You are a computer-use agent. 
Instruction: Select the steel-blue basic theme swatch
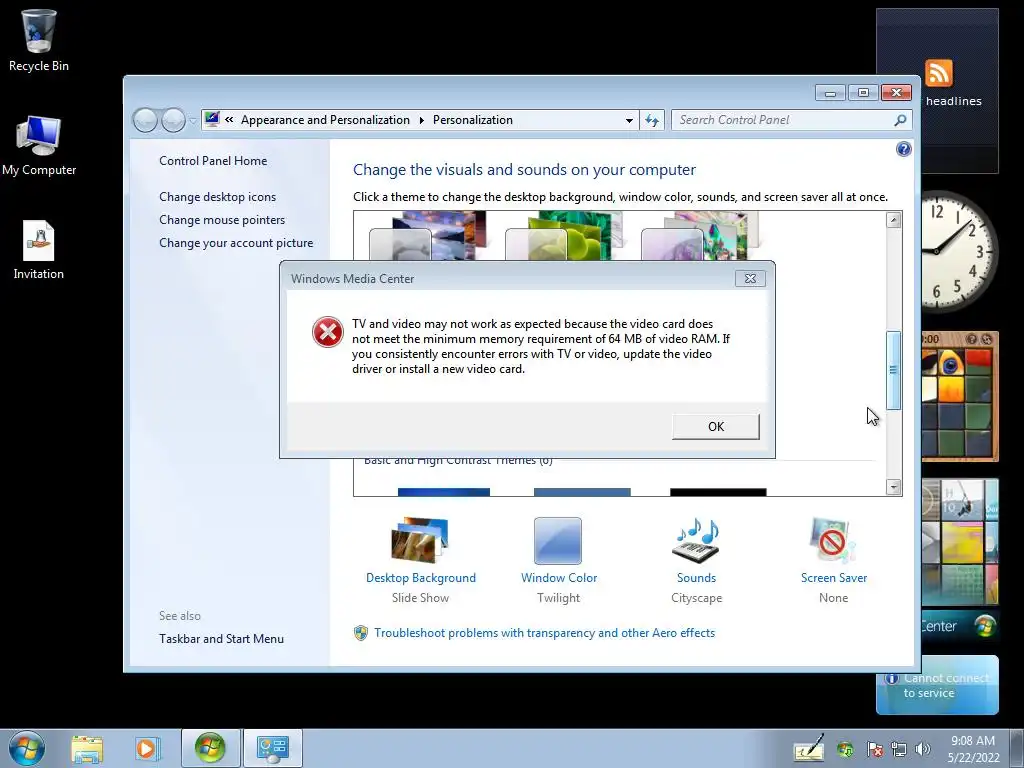click(x=582, y=492)
